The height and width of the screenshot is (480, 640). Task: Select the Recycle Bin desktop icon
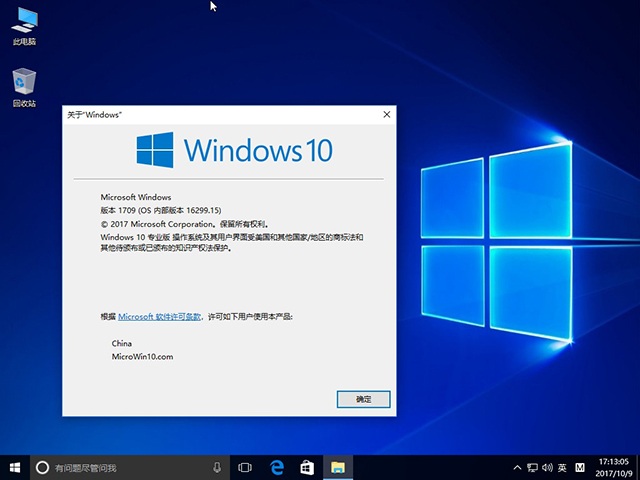24,87
